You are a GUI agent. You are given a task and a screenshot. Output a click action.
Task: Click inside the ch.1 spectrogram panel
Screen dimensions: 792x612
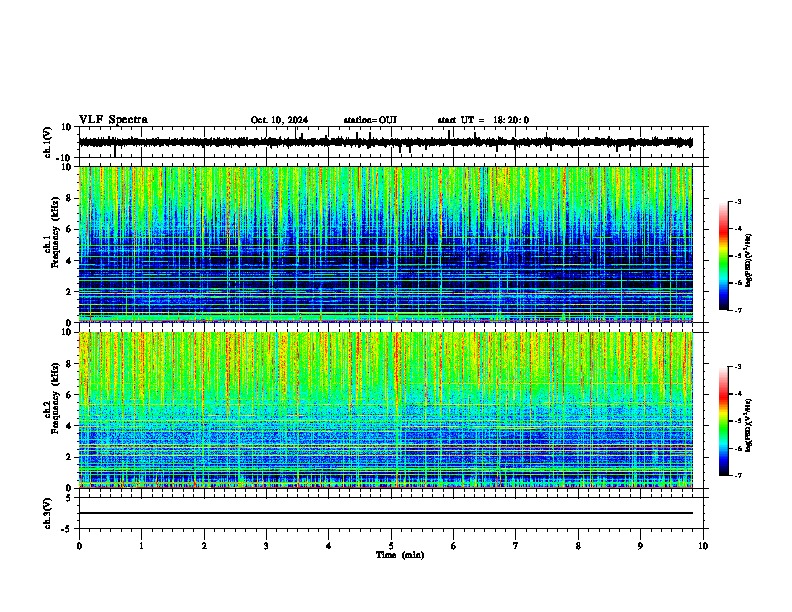pyautogui.click(x=385, y=244)
